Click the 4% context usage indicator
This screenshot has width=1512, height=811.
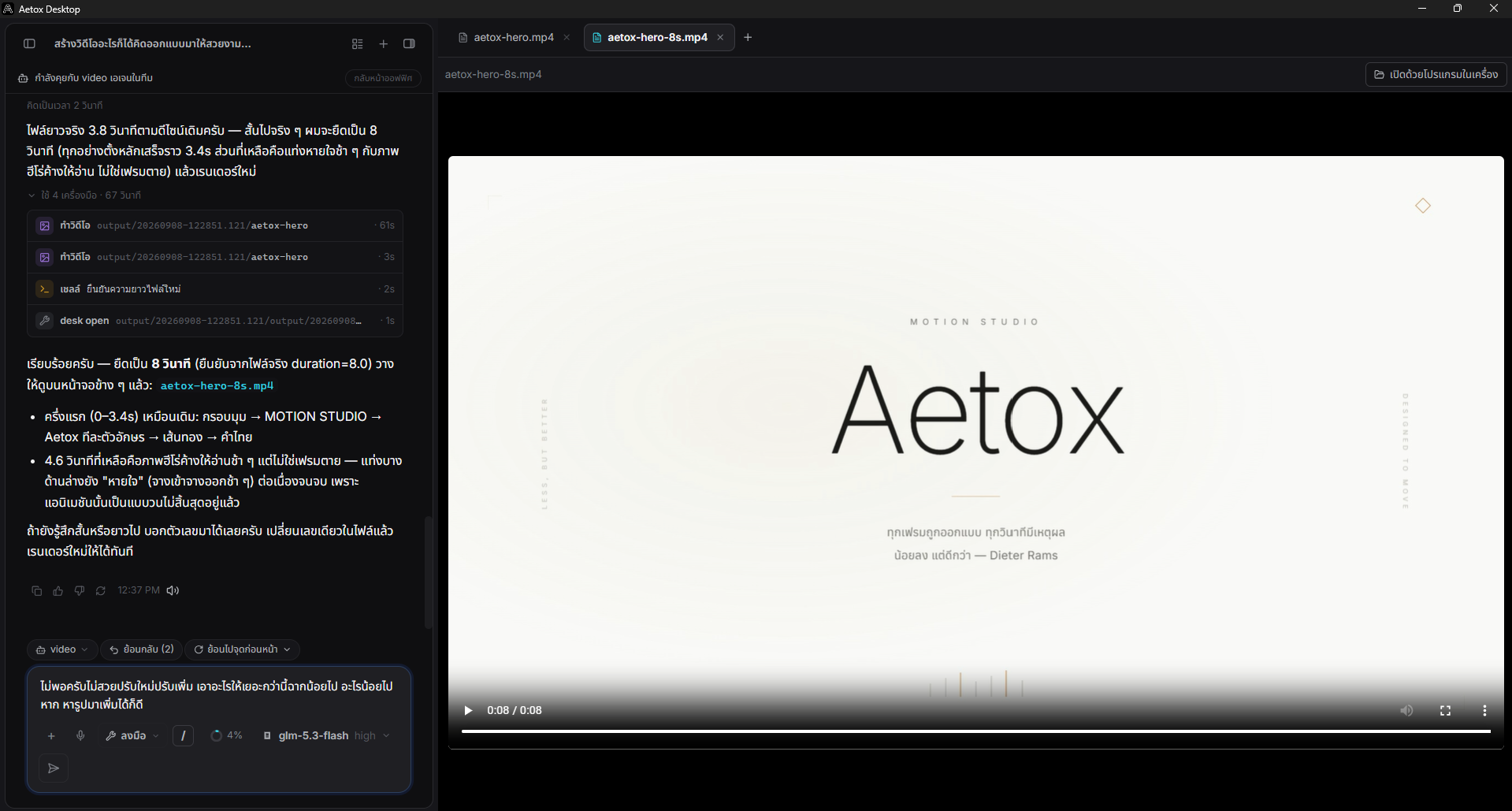pyautogui.click(x=226, y=736)
